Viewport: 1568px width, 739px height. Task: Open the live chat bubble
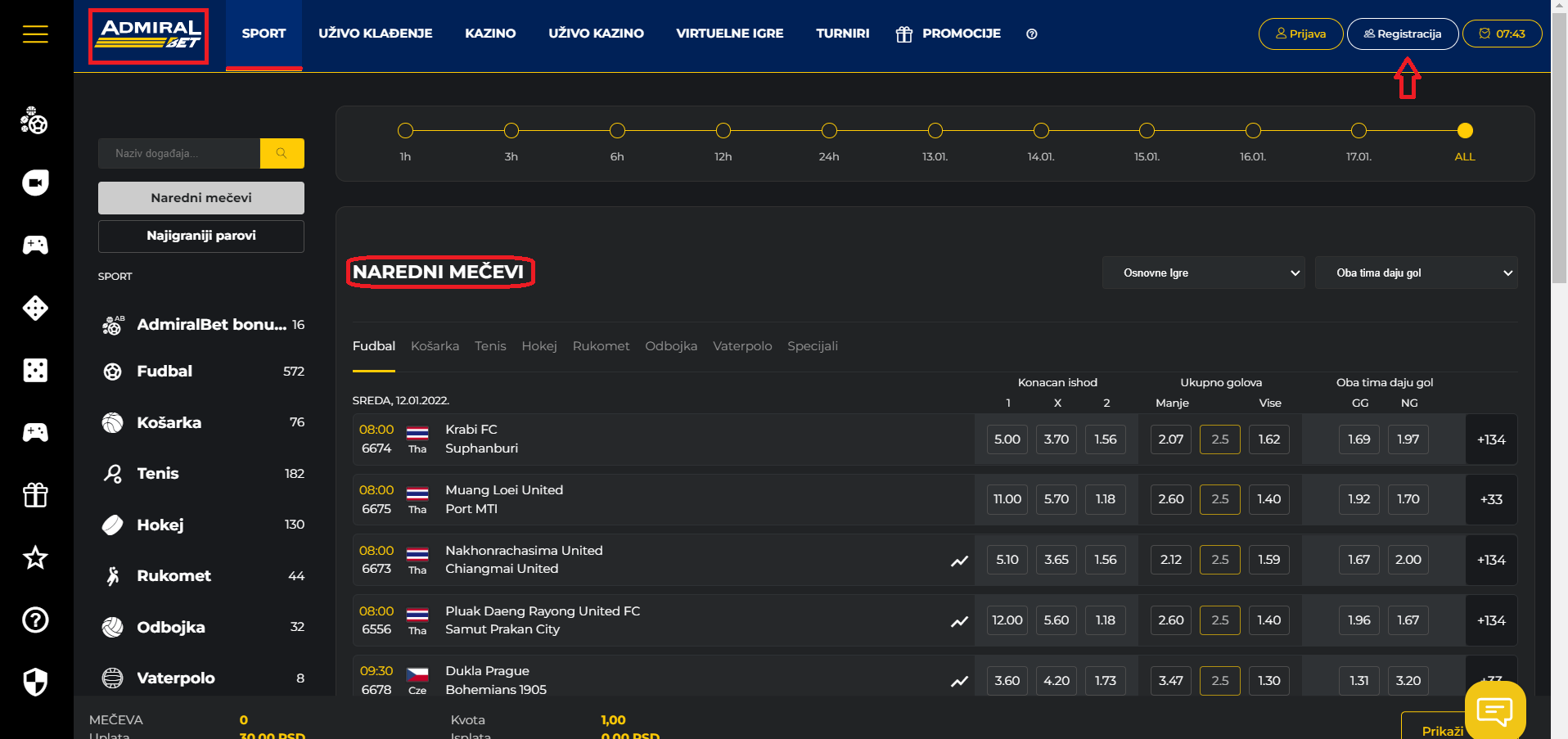1495,710
